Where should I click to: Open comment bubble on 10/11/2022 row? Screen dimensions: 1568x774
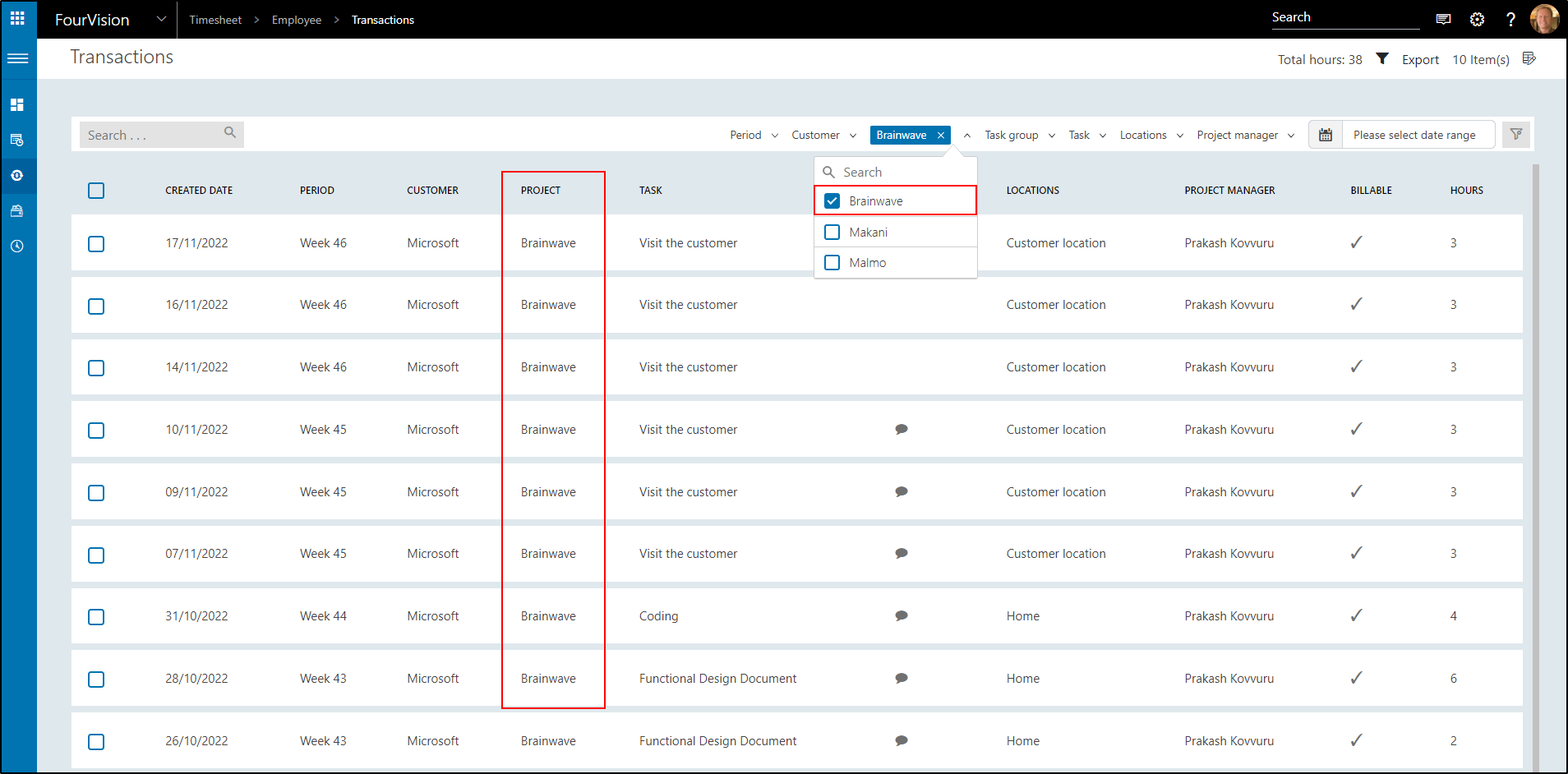click(x=902, y=429)
